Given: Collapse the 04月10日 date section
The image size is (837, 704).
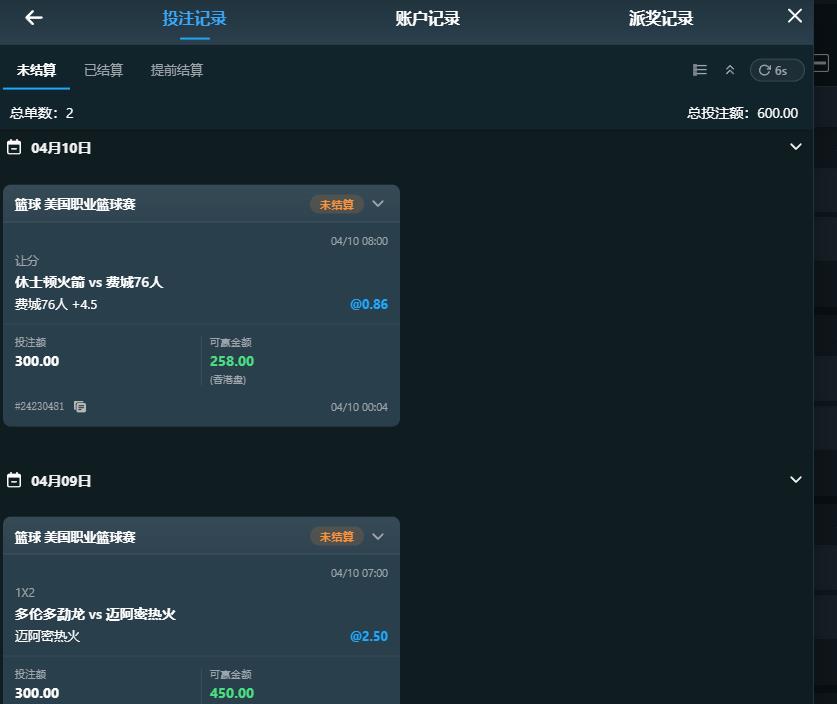Looking at the screenshot, I should point(796,147).
